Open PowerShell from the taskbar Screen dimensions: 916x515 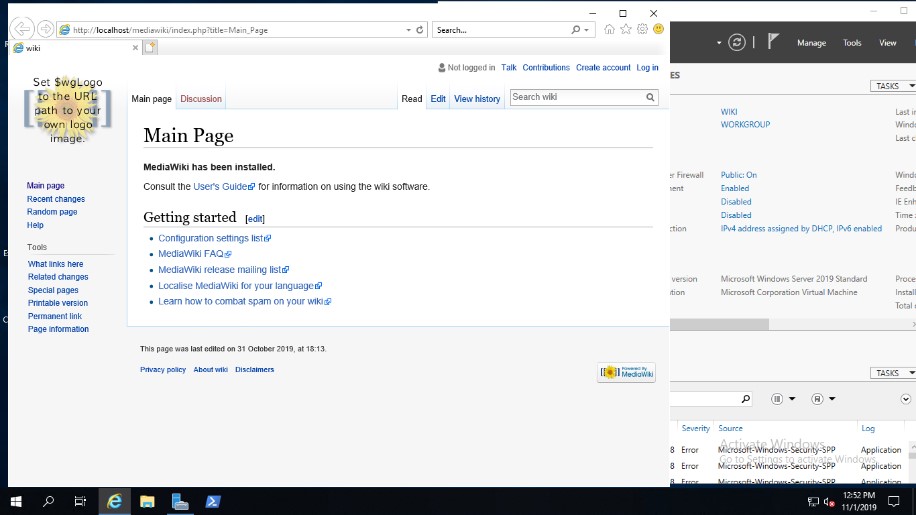(x=213, y=502)
